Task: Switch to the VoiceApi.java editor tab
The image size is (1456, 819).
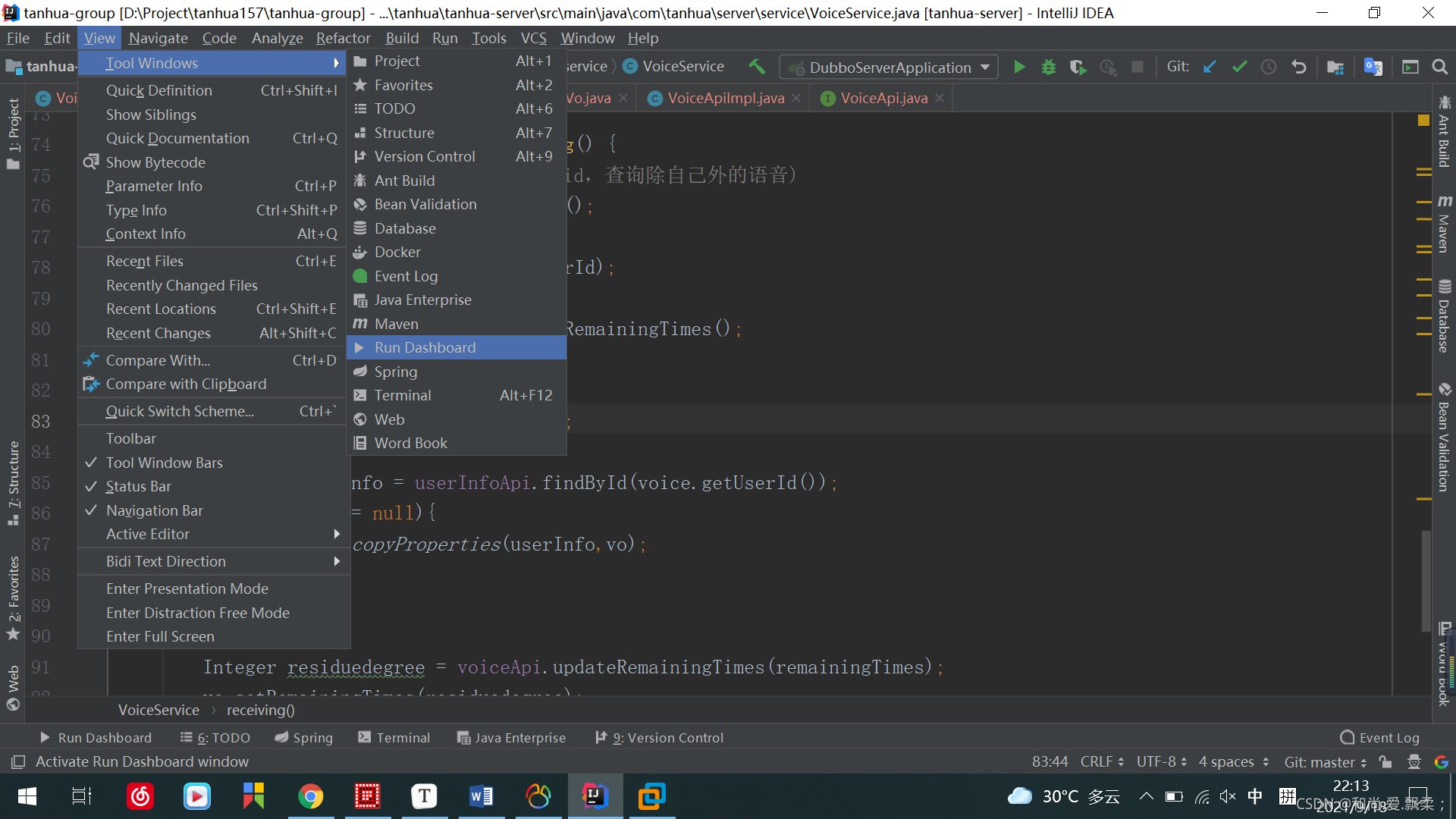Action: [883, 97]
